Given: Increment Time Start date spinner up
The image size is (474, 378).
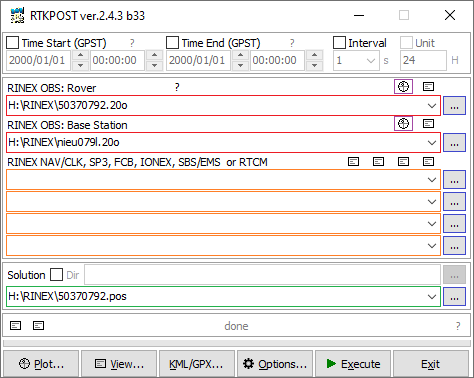Looking at the screenshot, I should click(80, 55).
